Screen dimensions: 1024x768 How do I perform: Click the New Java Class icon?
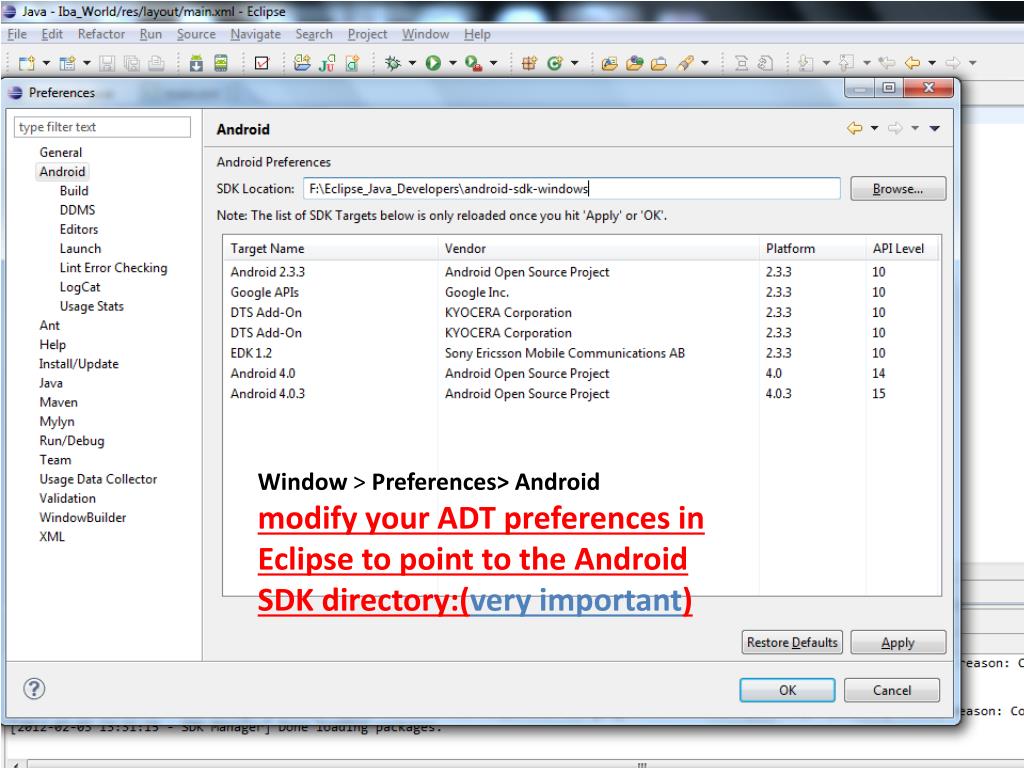pos(554,63)
